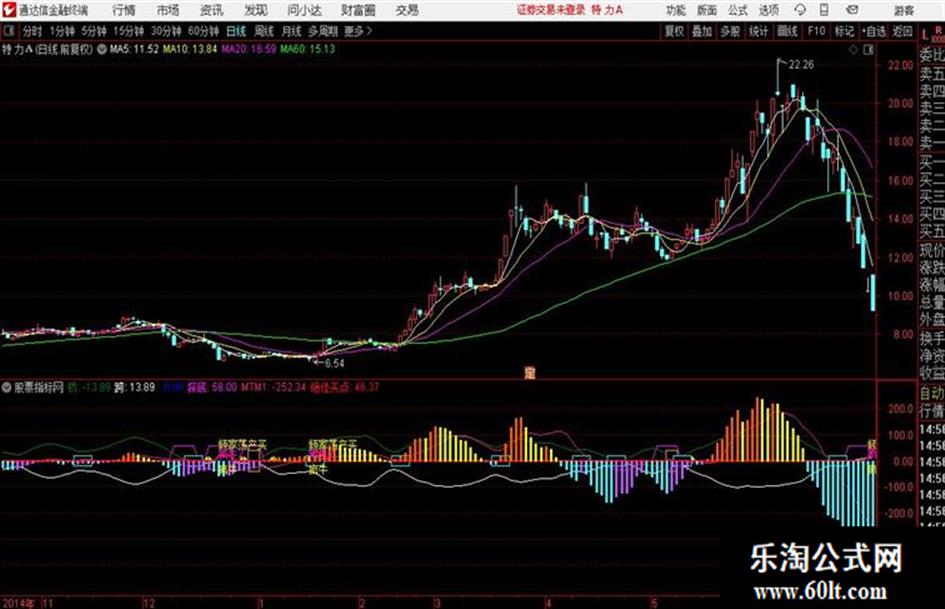
Task: Click the MA20: 16.59 indicator value
Action: 248,49
